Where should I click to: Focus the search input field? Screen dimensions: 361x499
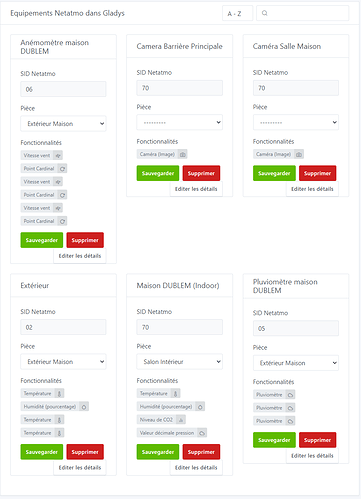302,13
